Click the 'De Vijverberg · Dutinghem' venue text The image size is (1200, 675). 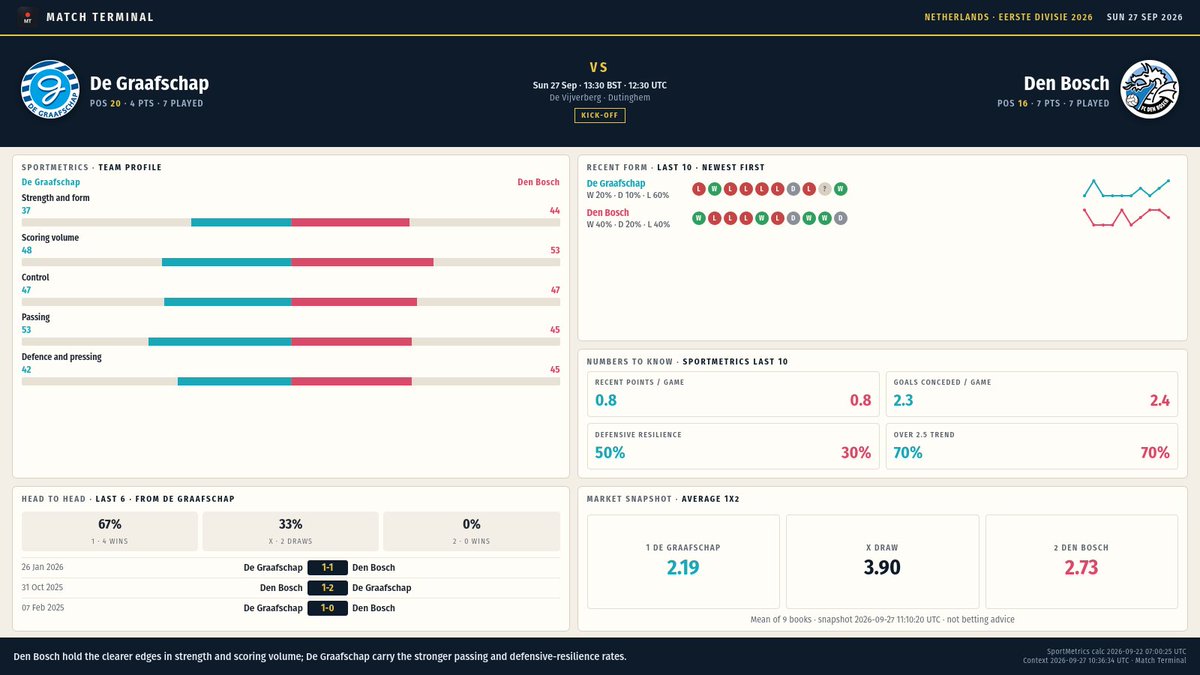[x=600, y=98]
